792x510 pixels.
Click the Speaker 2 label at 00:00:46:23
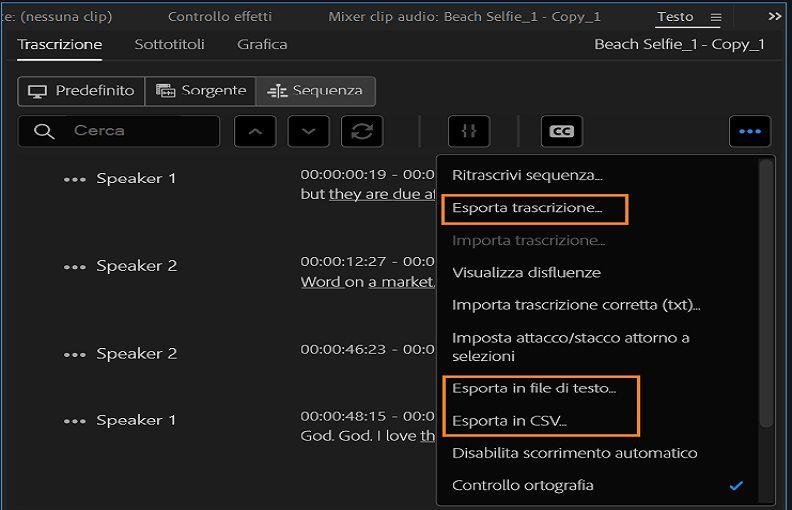(136, 354)
